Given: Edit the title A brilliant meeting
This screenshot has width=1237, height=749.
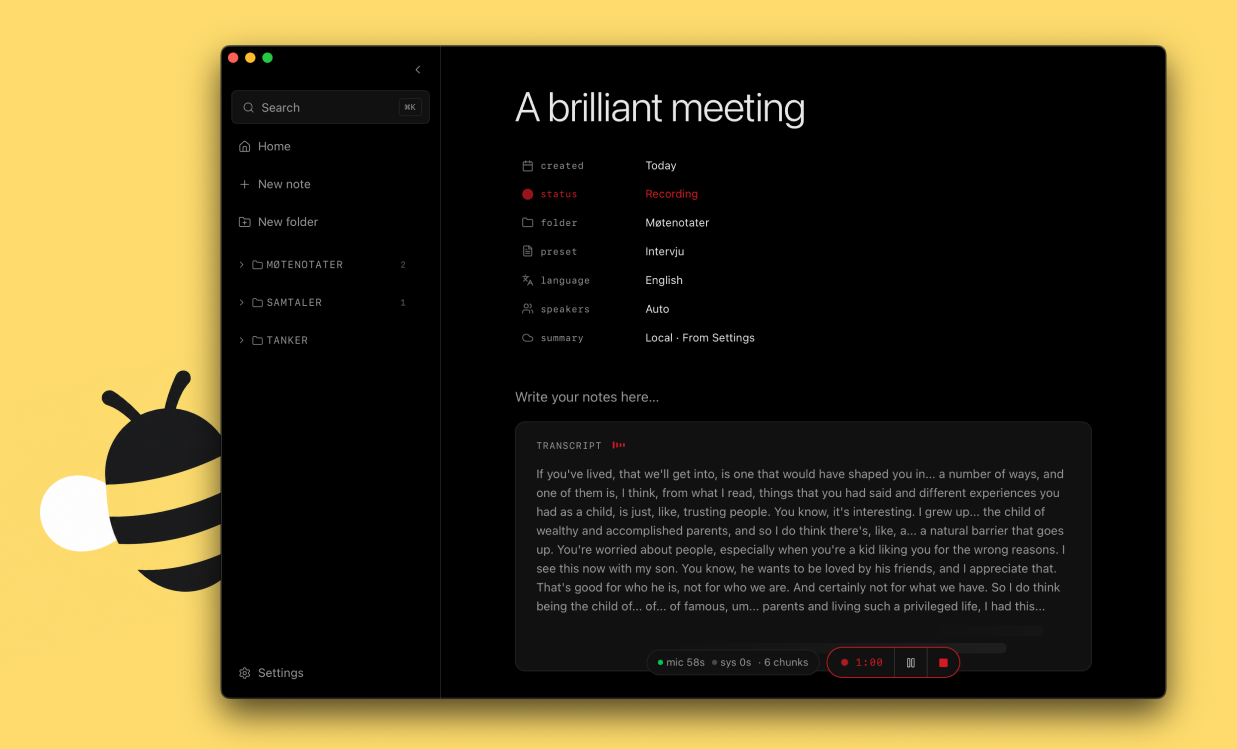Looking at the screenshot, I should (660, 108).
